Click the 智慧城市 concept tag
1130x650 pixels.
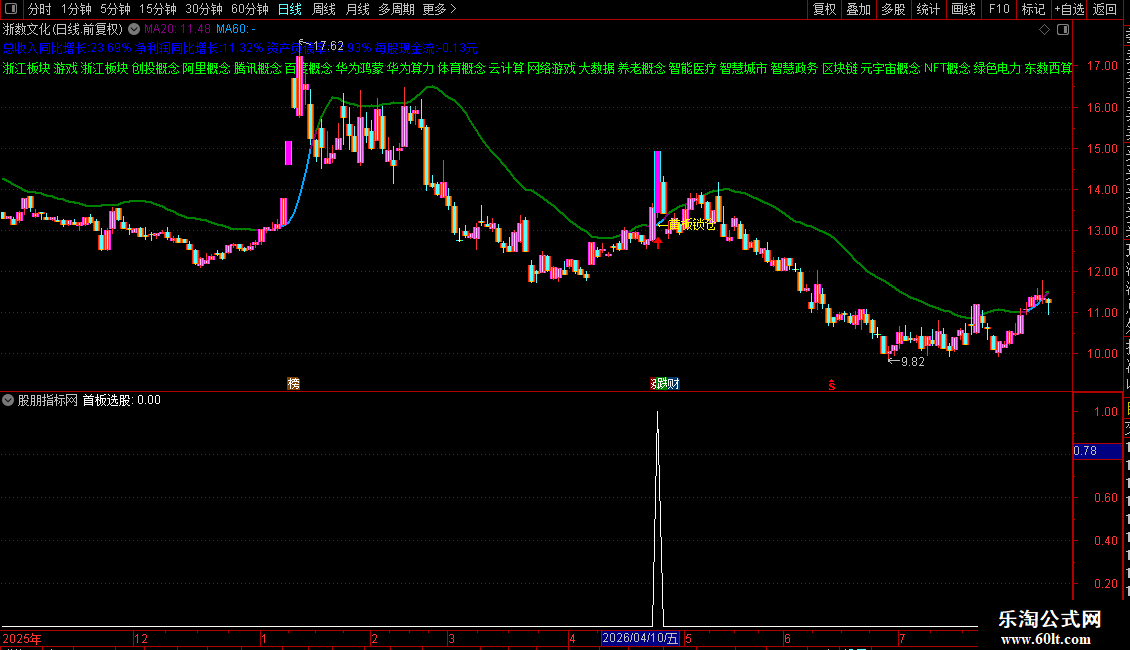tap(744, 68)
